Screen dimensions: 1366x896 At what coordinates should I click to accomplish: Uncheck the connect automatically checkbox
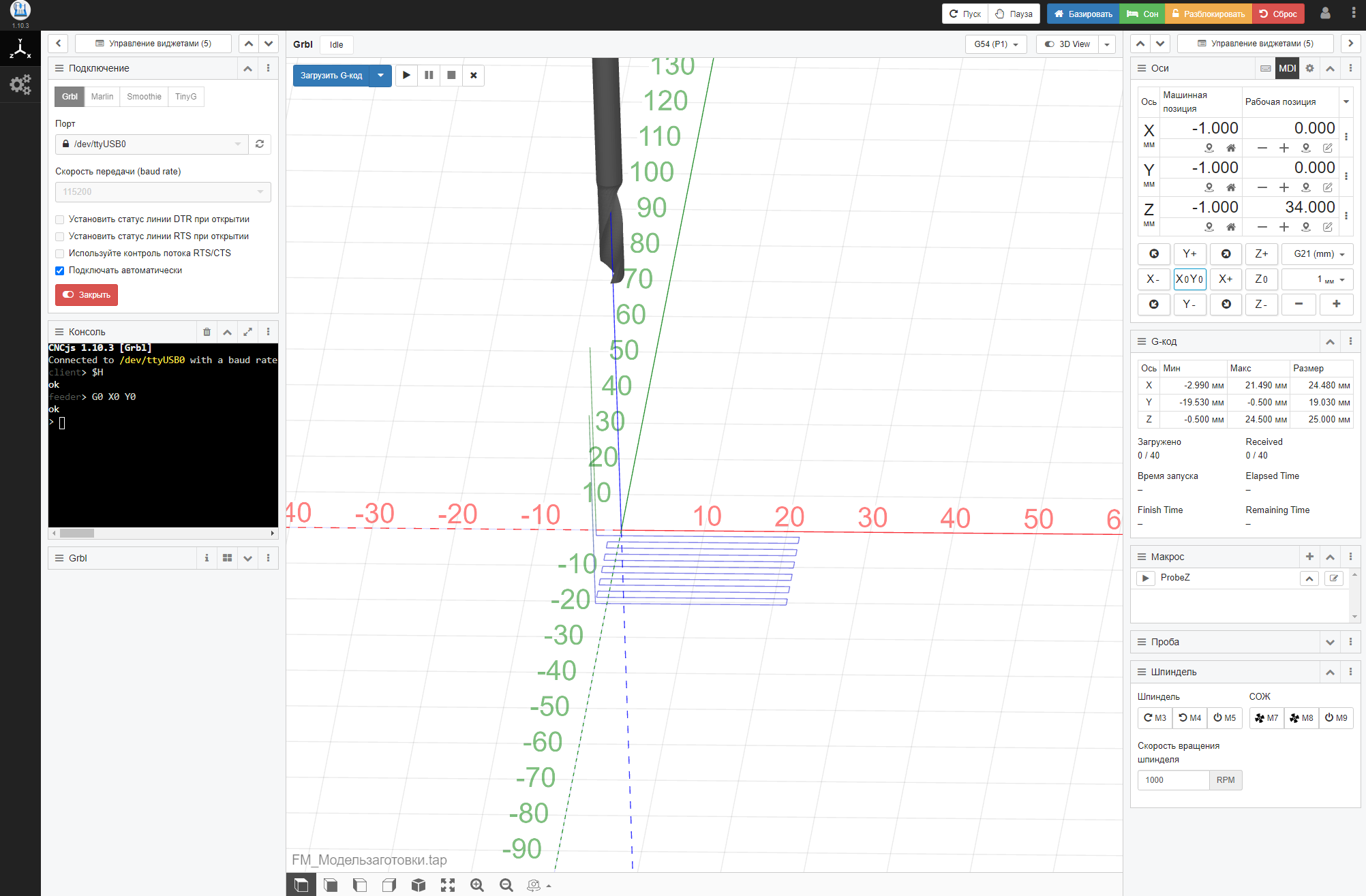pos(60,271)
